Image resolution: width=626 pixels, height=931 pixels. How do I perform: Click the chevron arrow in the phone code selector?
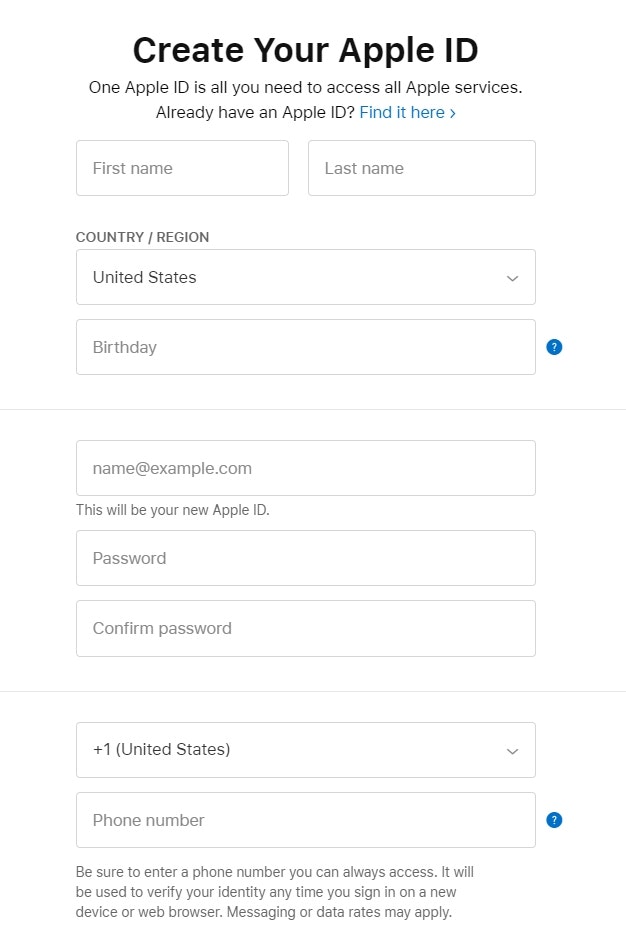coord(512,751)
